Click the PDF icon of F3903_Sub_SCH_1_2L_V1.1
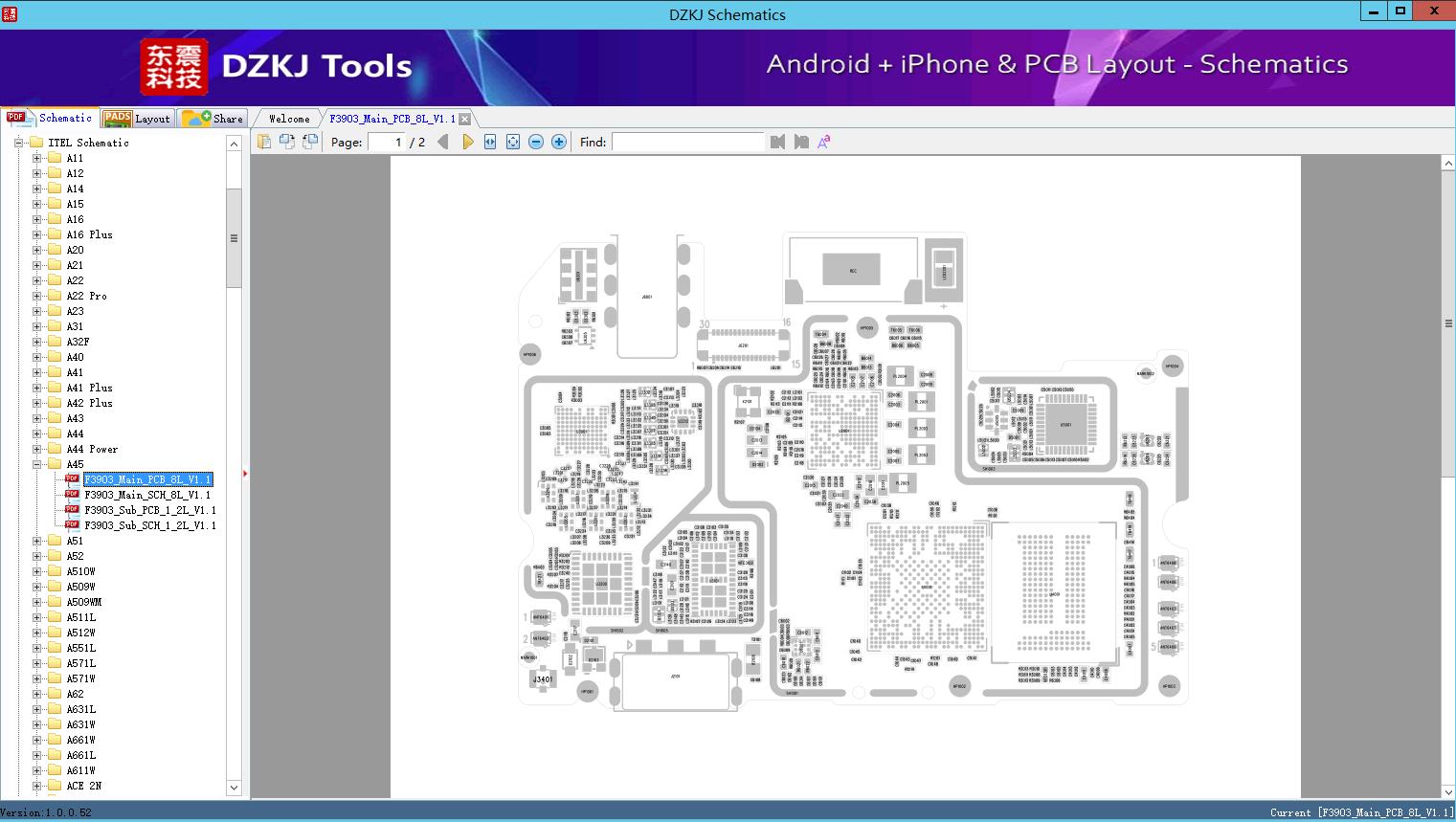The height and width of the screenshot is (822, 1456). pos(72,525)
